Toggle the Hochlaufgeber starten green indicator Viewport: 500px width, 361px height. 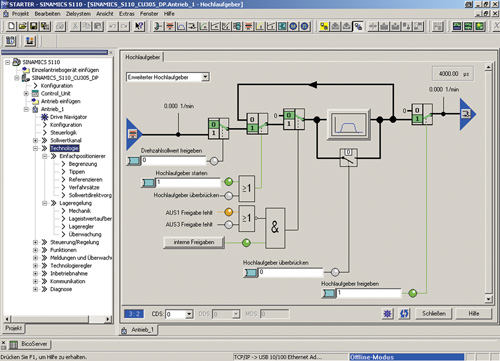pos(229,182)
